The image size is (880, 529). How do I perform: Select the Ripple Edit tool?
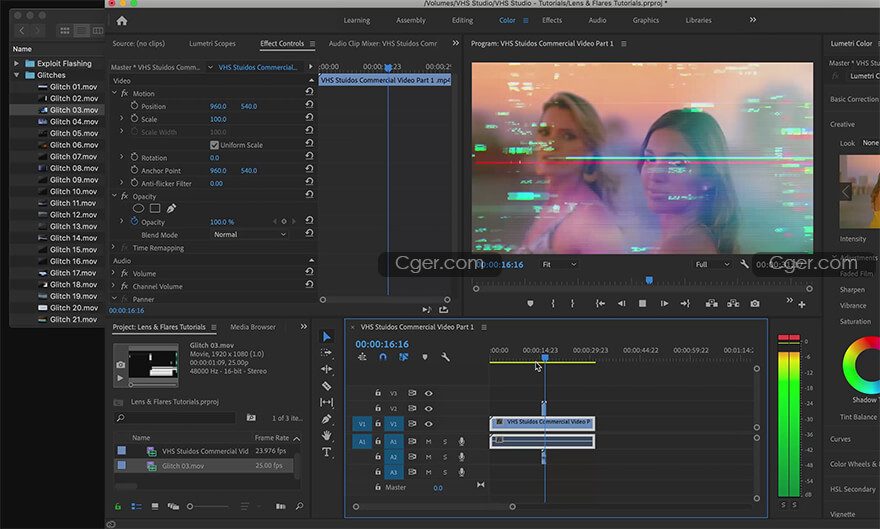[x=327, y=369]
